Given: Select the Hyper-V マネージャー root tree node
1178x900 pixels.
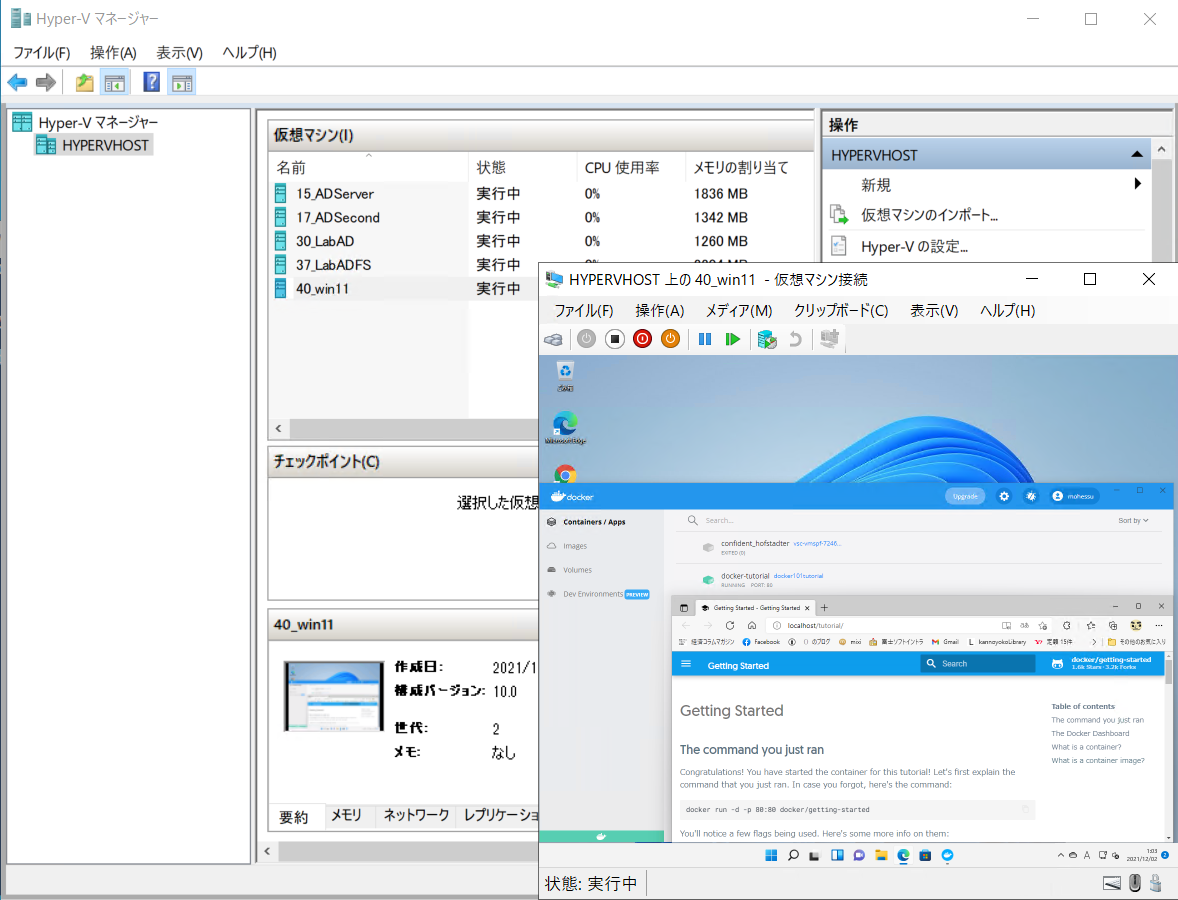Looking at the screenshot, I should coord(98,122).
